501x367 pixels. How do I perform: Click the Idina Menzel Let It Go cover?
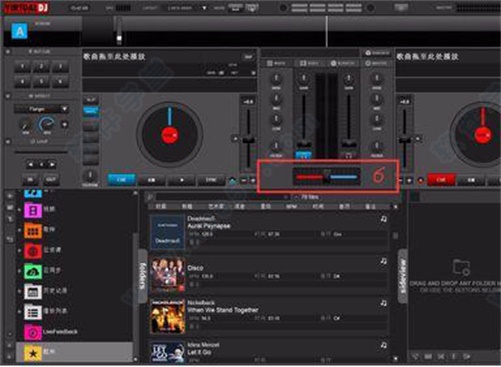(167, 352)
